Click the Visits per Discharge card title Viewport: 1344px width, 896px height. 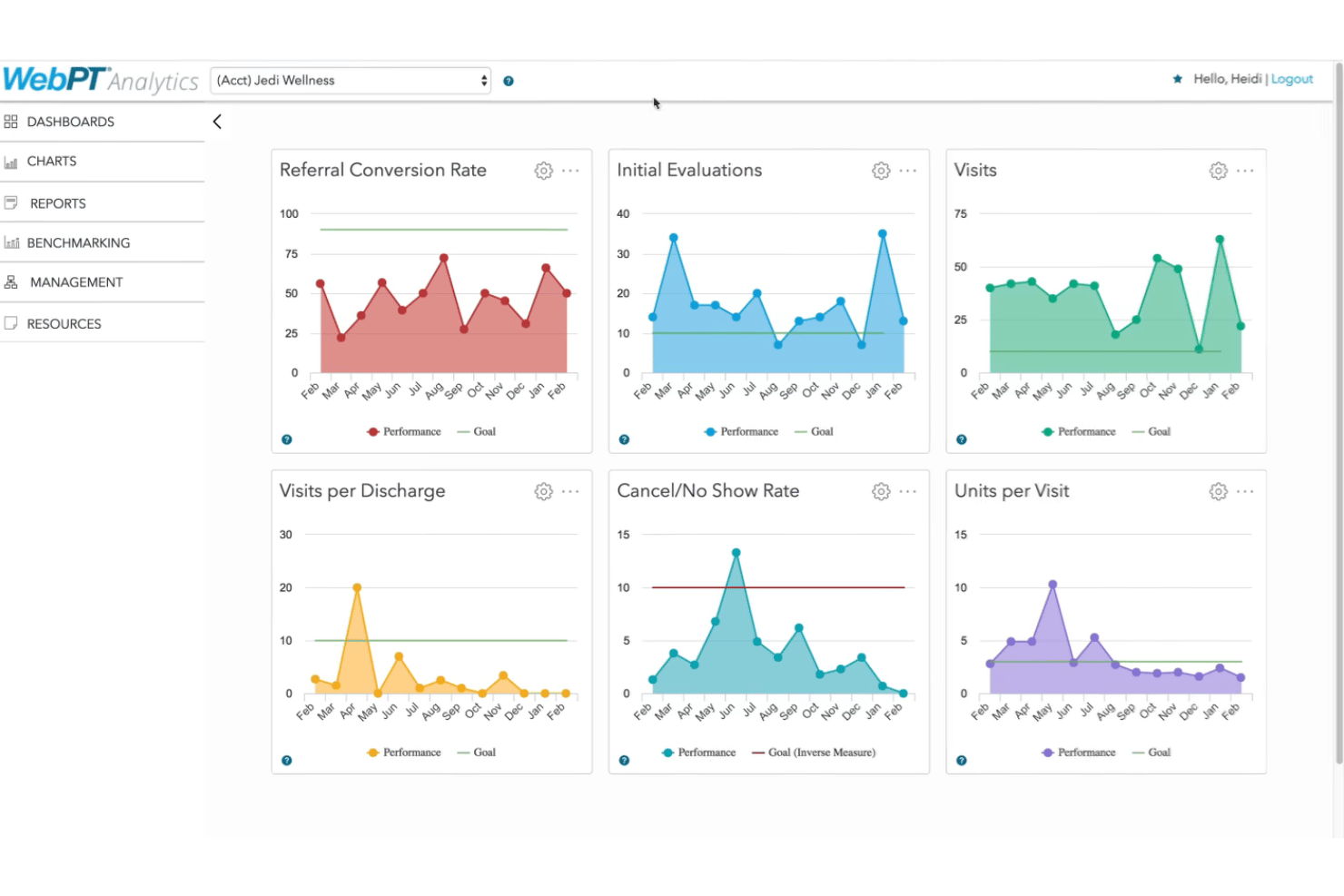(x=362, y=491)
